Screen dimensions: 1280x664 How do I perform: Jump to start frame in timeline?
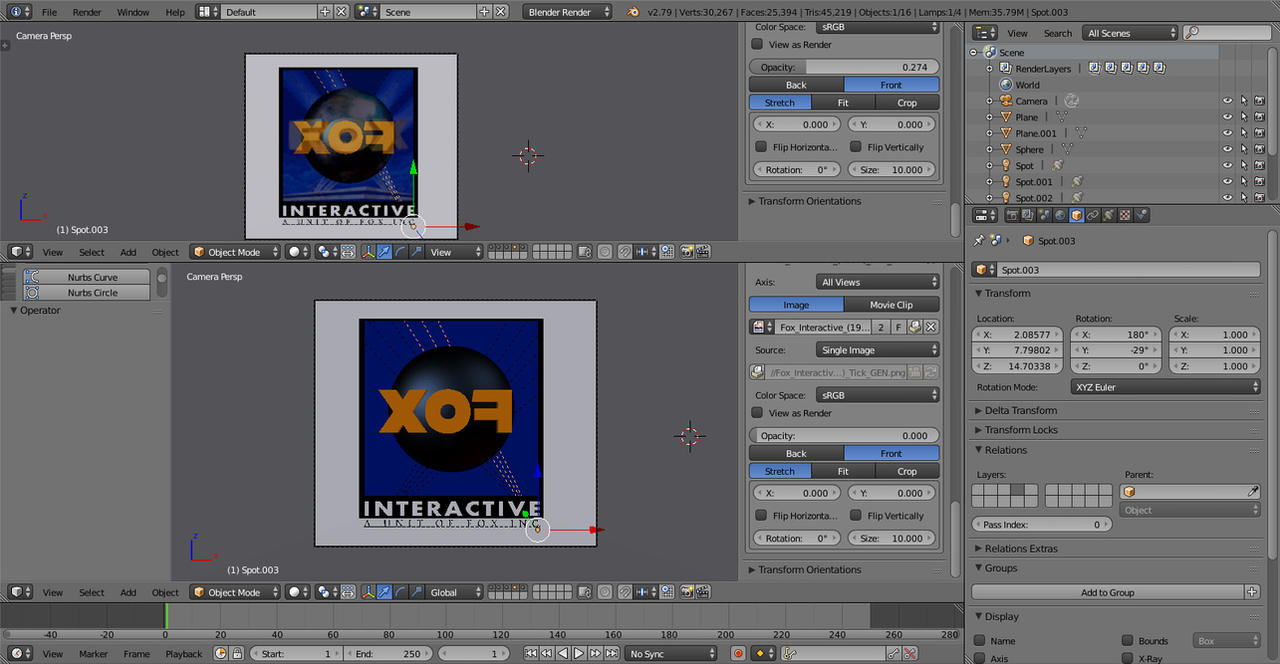531,654
